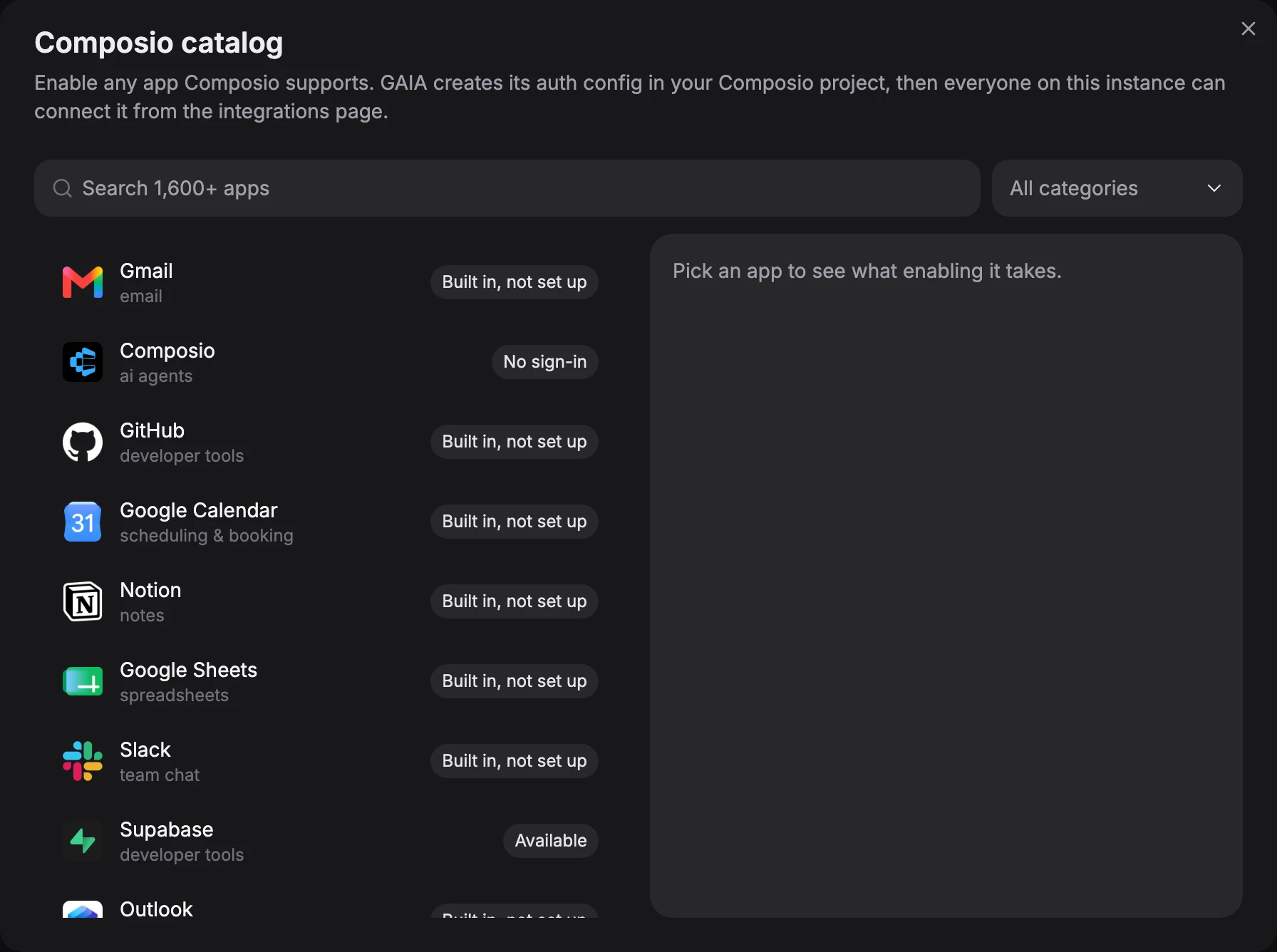
Task: Select the GitHub app name
Action: coord(152,430)
